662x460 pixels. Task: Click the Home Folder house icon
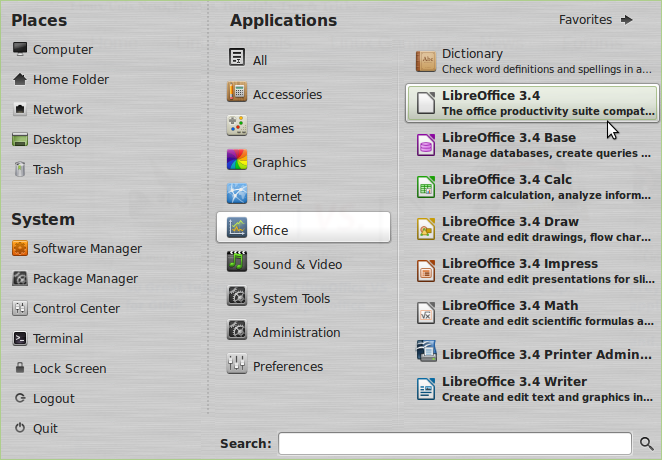click(x=20, y=79)
